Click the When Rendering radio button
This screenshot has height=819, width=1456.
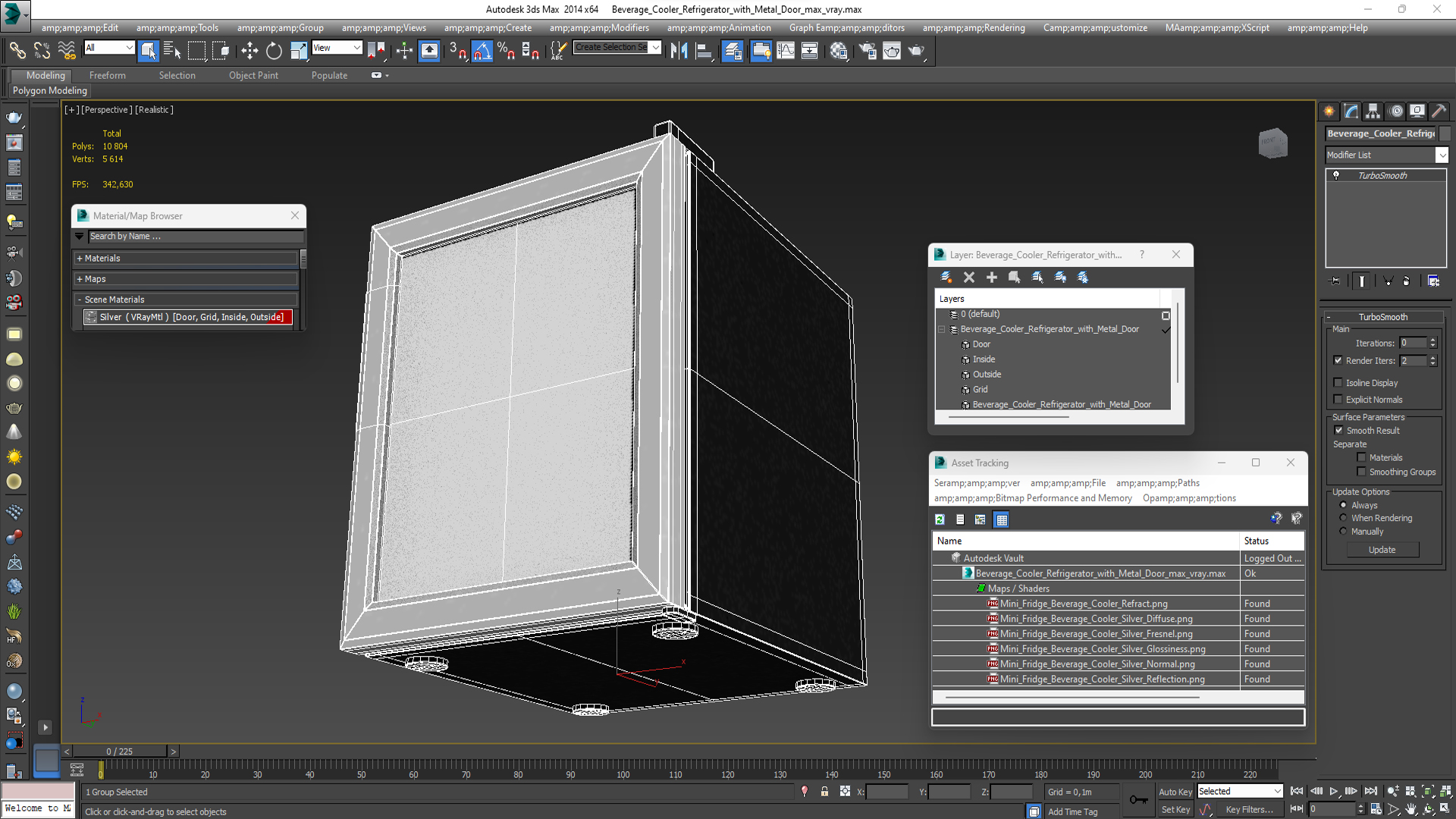pyautogui.click(x=1343, y=518)
